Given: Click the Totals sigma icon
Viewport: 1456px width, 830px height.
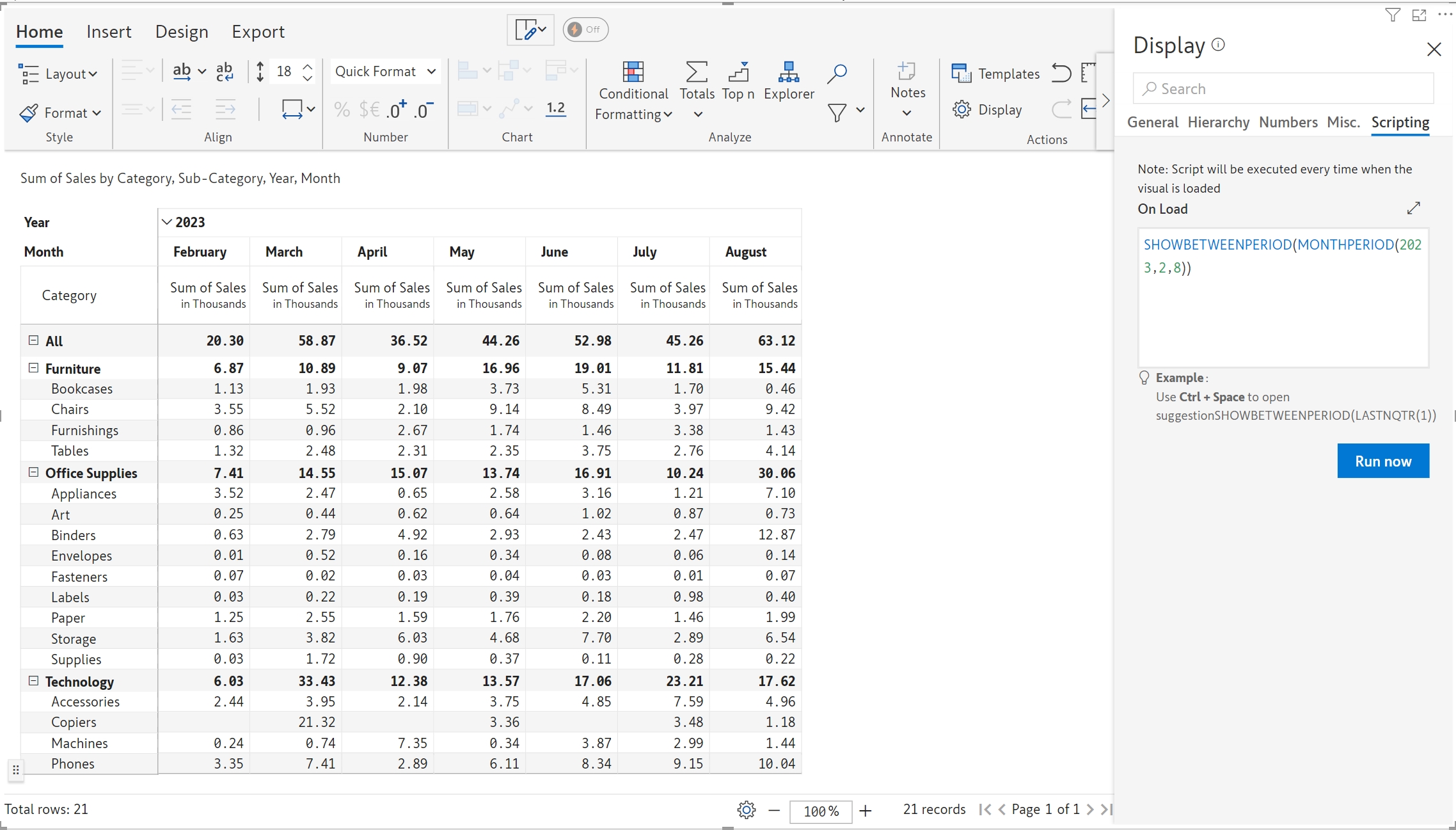Looking at the screenshot, I should point(696,72).
